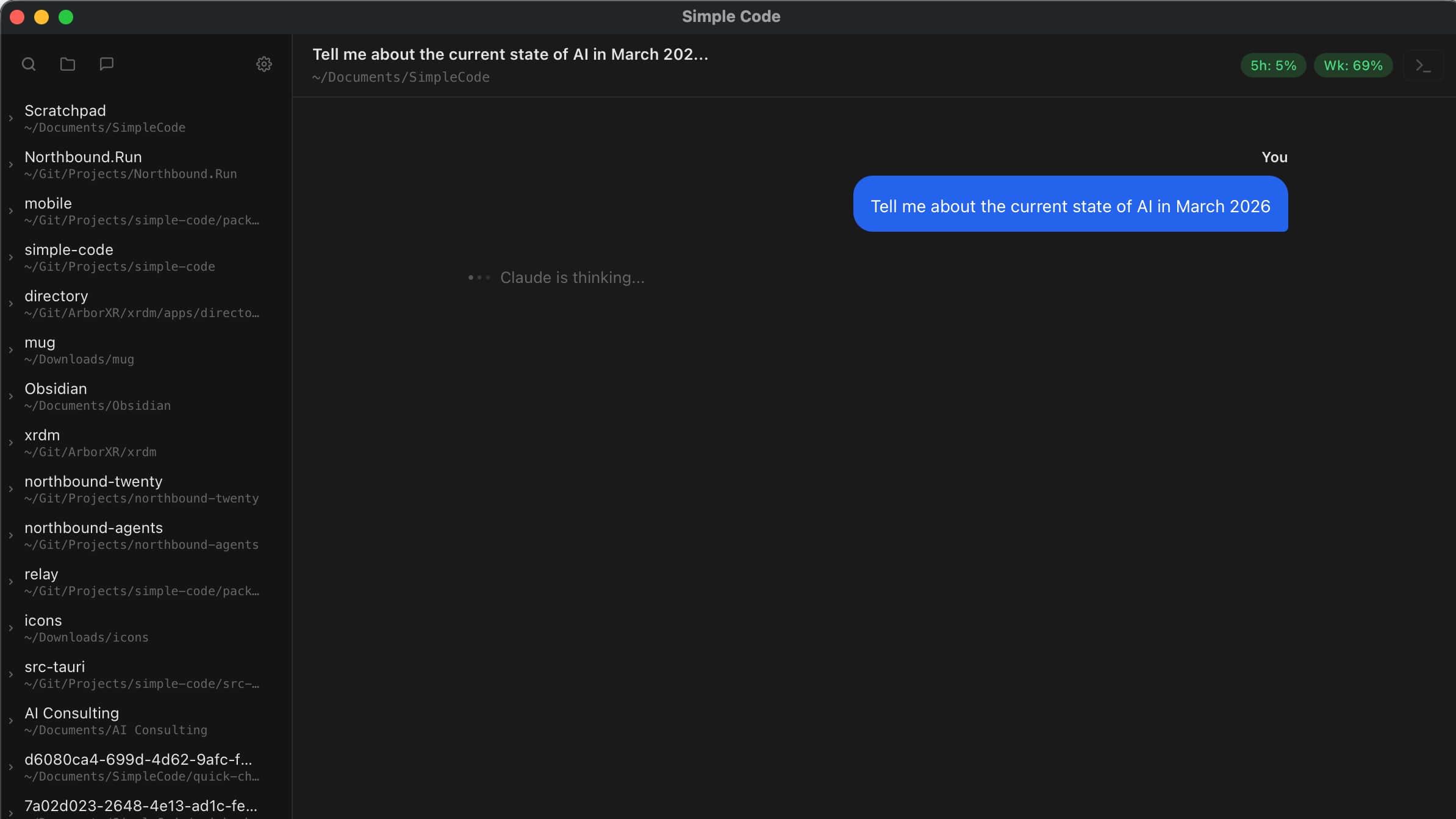This screenshot has height=819, width=1456.
Task: Expand the AI Consulting chevron
Action: 11,721
